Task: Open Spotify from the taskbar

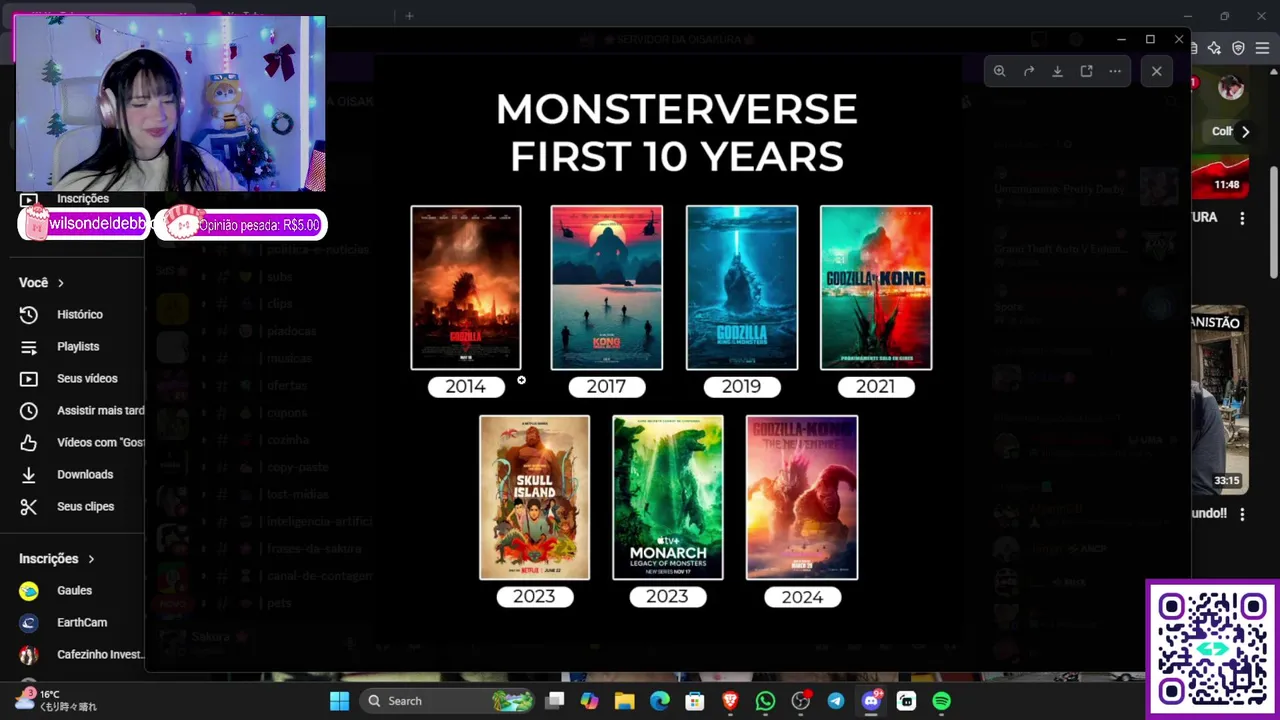Action: [x=941, y=701]
